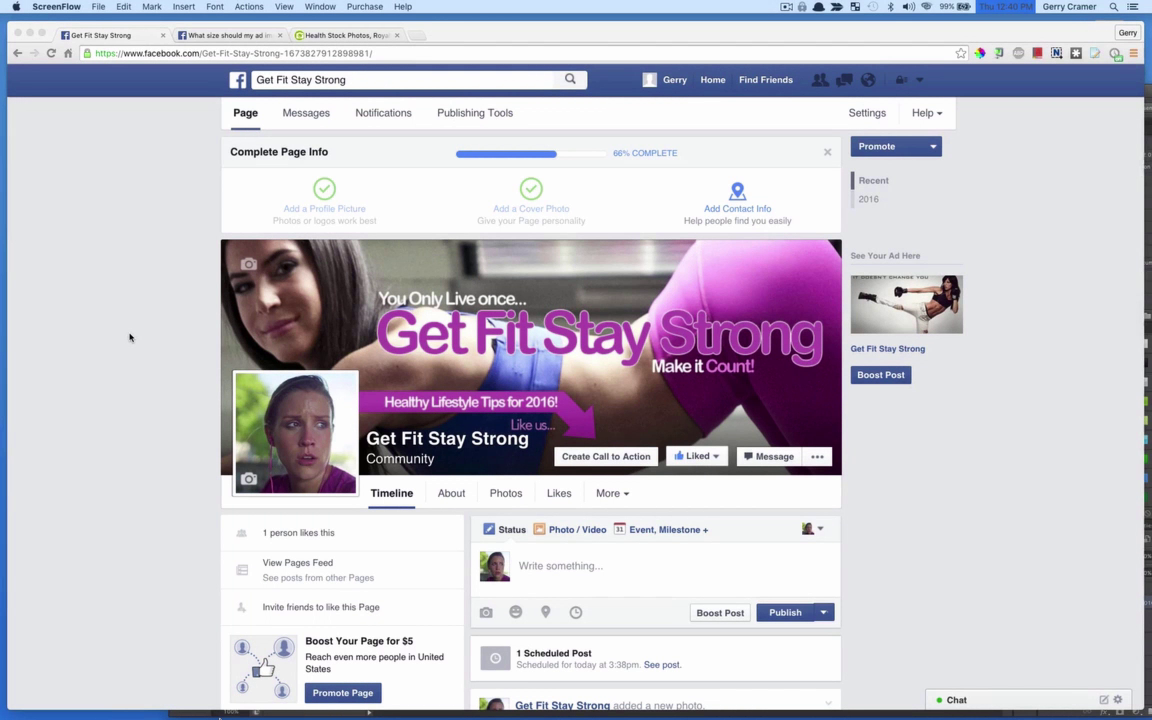Click the Create Call to Action button

point(606,456)
